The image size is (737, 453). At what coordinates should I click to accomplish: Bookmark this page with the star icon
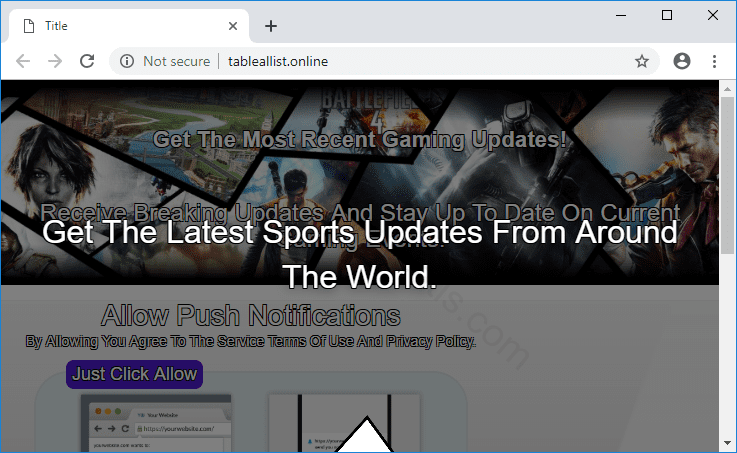point(642,61)
